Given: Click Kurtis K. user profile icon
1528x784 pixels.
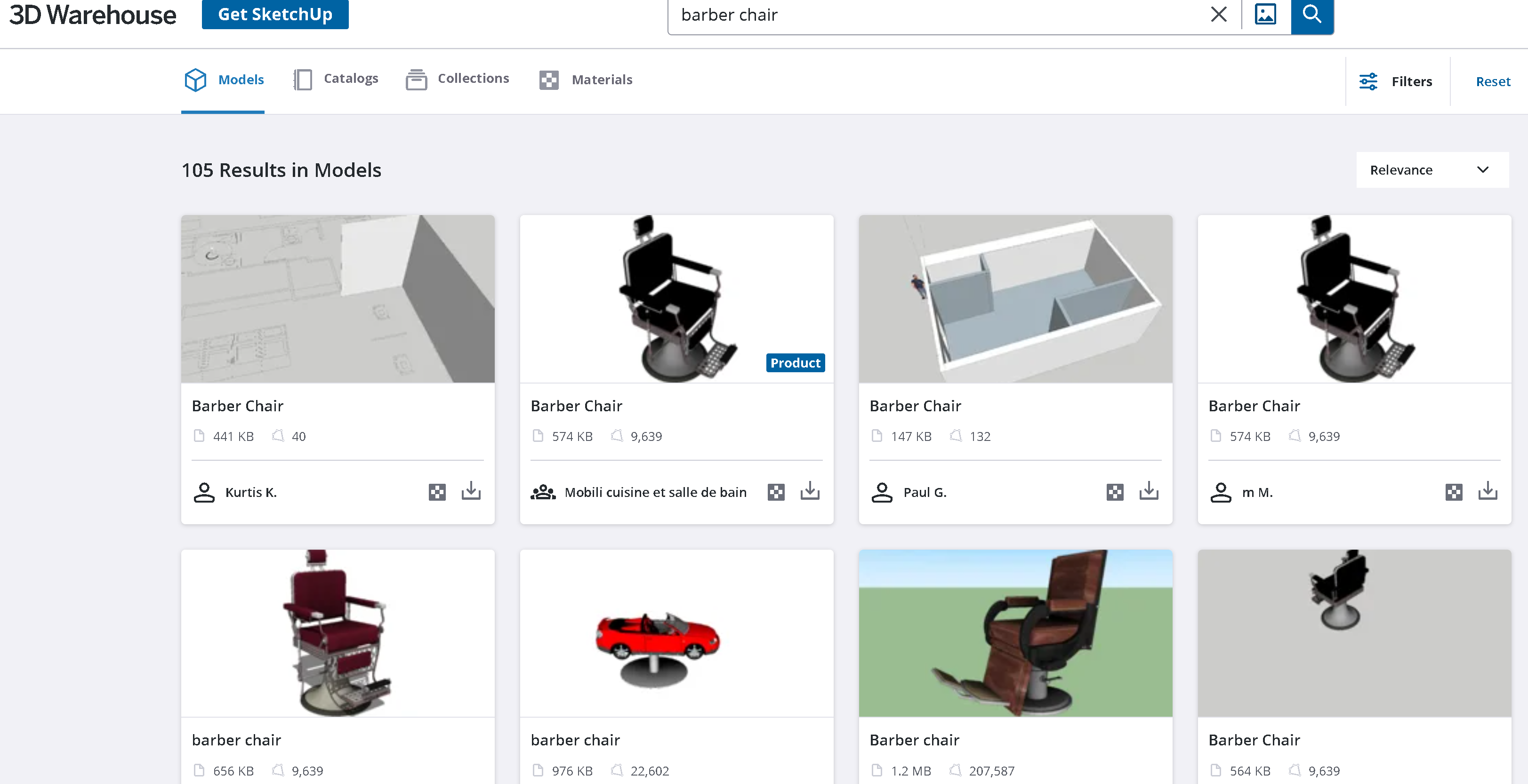Looking at the screenshot, I should [x=204, y=492].
